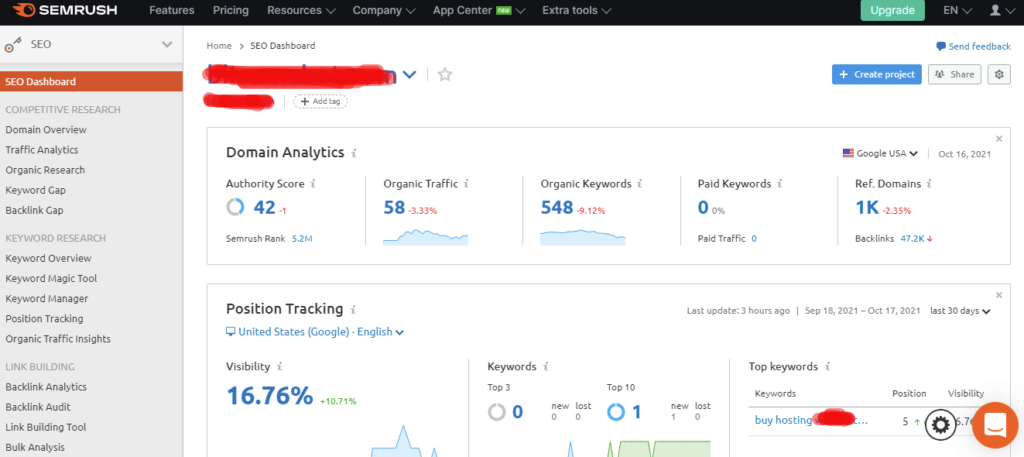Open Keyword Manager in sidebar
This screenshot has height=457, width=1024.
pyautogui.click(x=46, y=298)
